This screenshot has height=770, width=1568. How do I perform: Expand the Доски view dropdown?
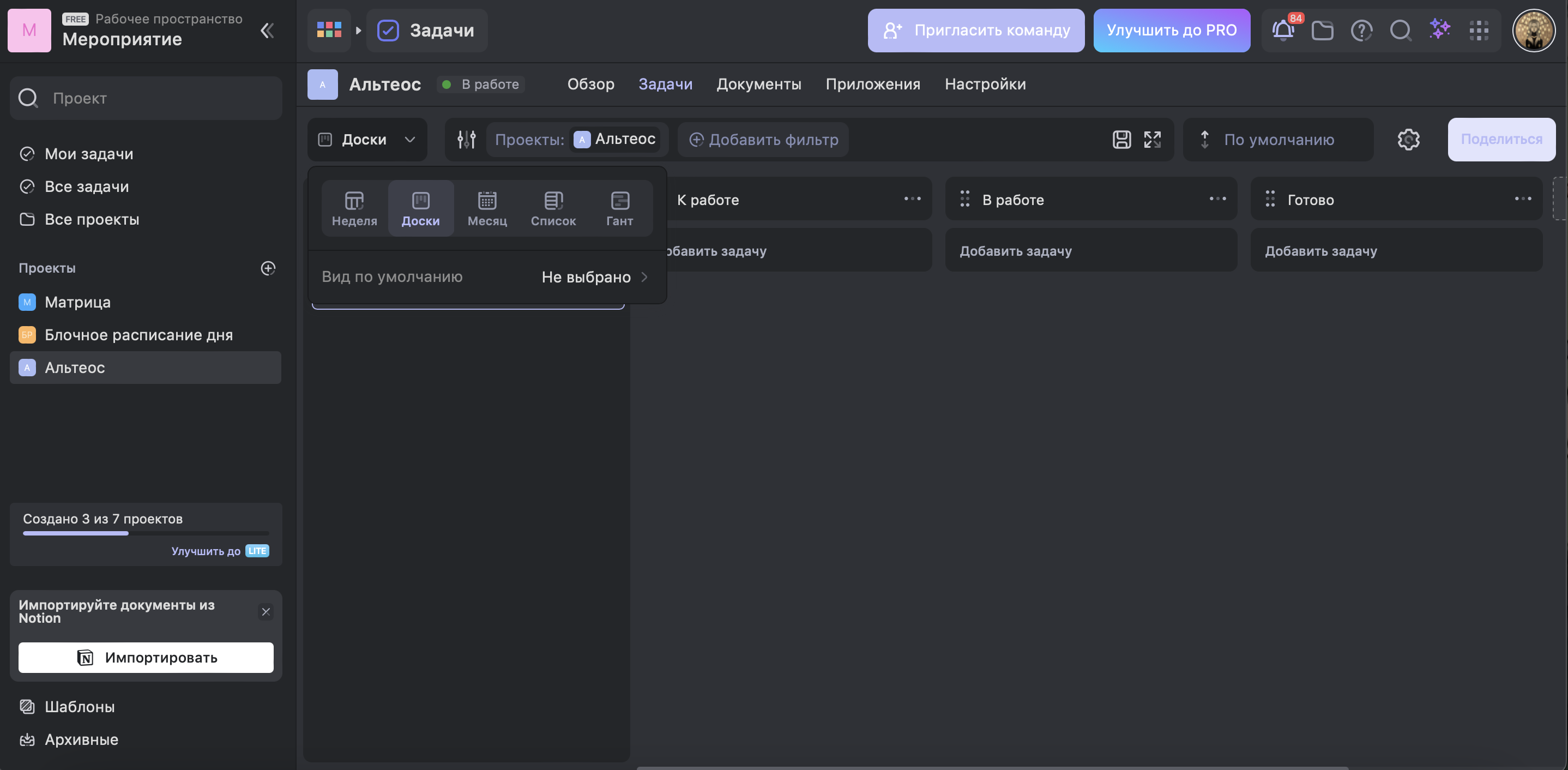367,140
